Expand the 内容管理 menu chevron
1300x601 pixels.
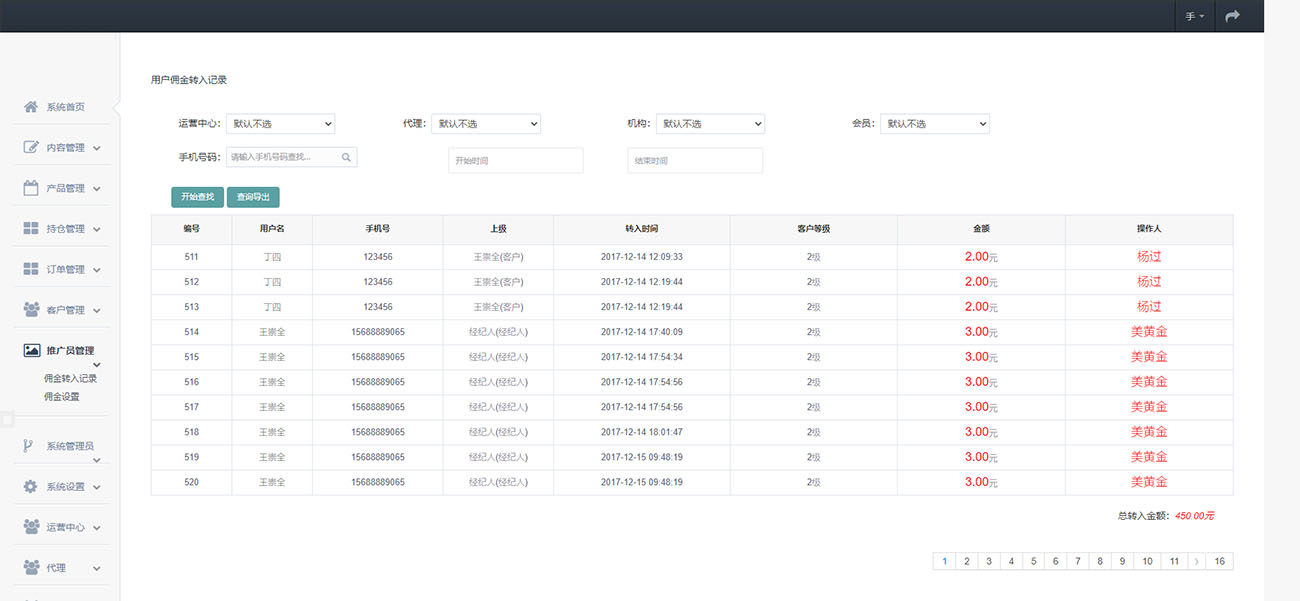pyautogui.click(x=97, y=148)
